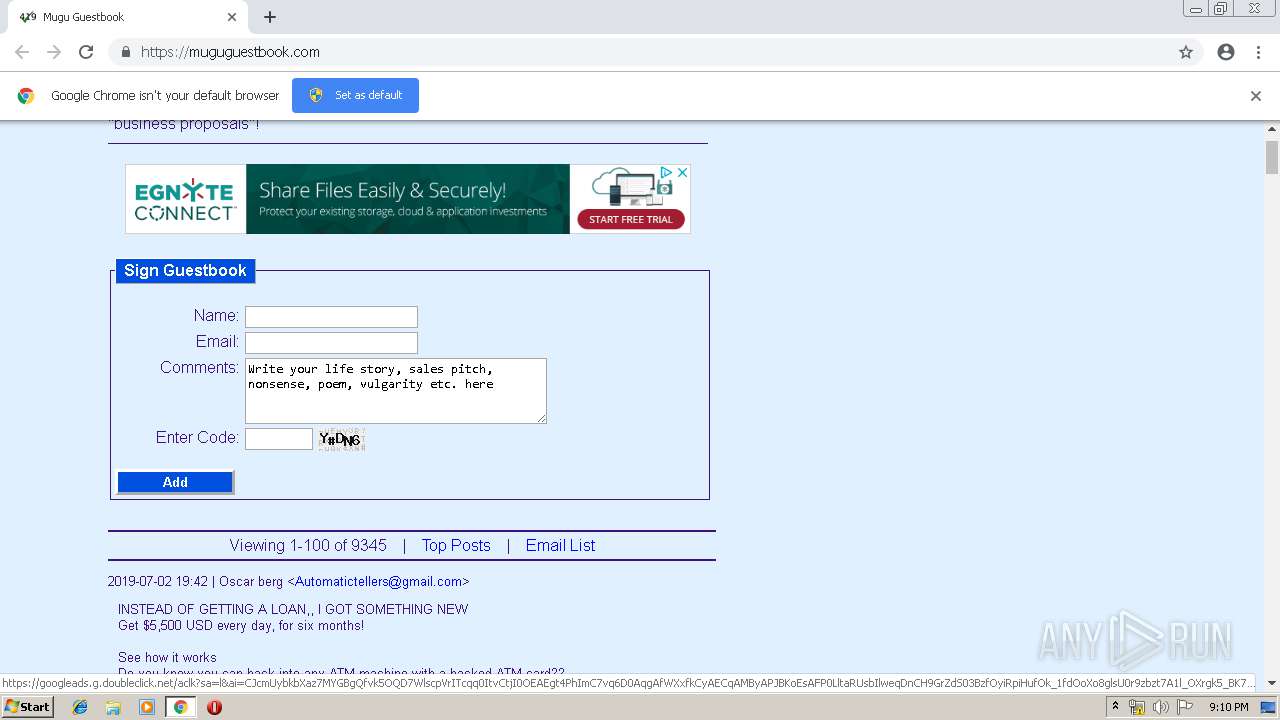The height and width of the screenshot is (720, 1280).
Task: Reload the Mugu Guestbook page
Action: click(x=86, y=52)
